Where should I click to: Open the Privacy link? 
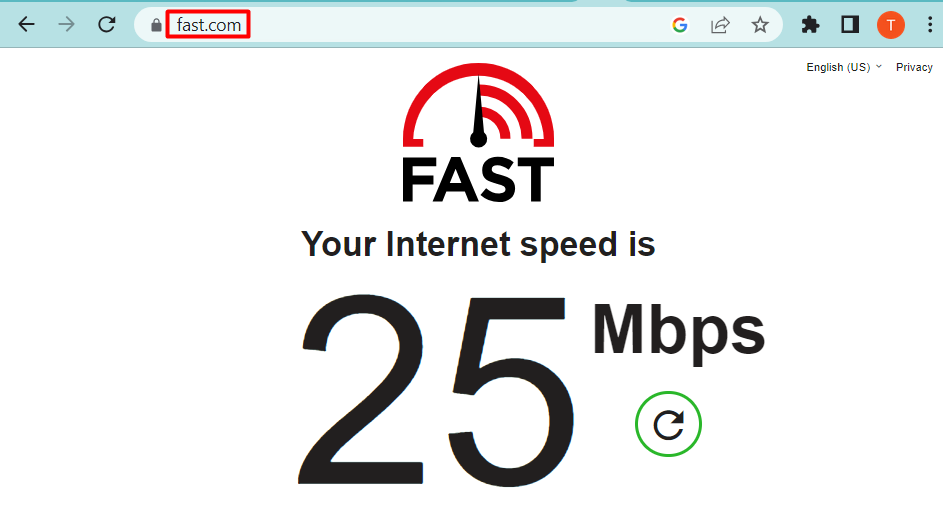click(x=914, y=67)
